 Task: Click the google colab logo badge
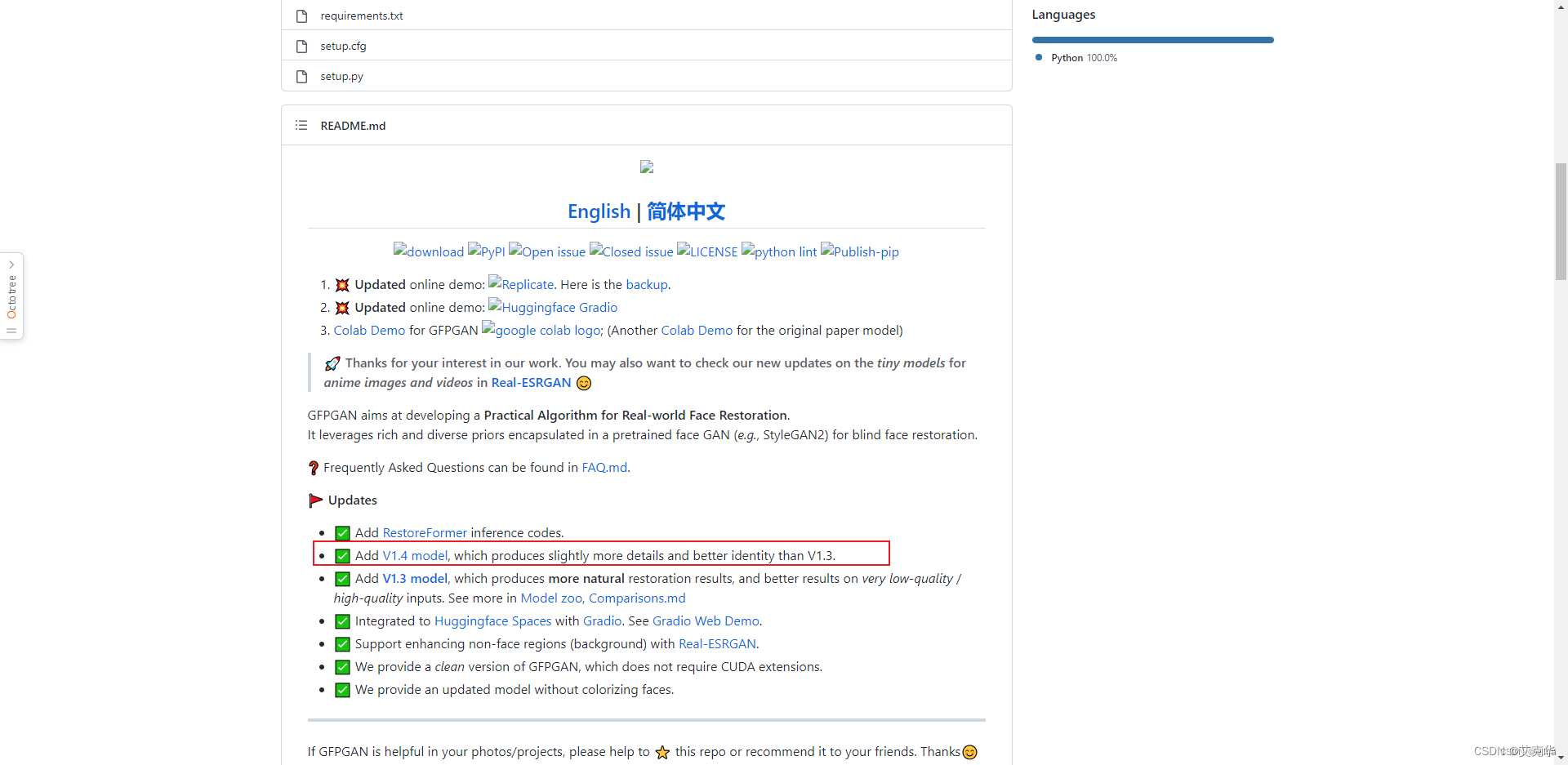click(541, 330)
